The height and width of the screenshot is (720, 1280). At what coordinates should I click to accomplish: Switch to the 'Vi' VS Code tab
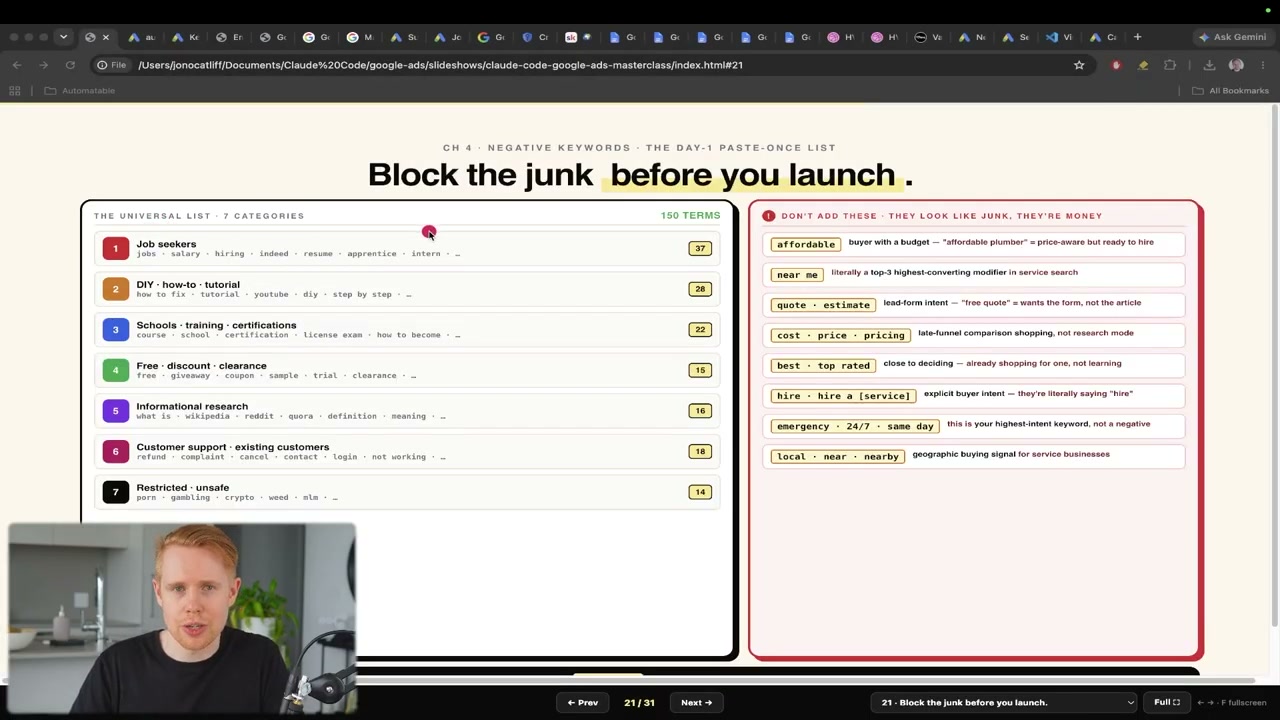click(x=1059, y=37)
